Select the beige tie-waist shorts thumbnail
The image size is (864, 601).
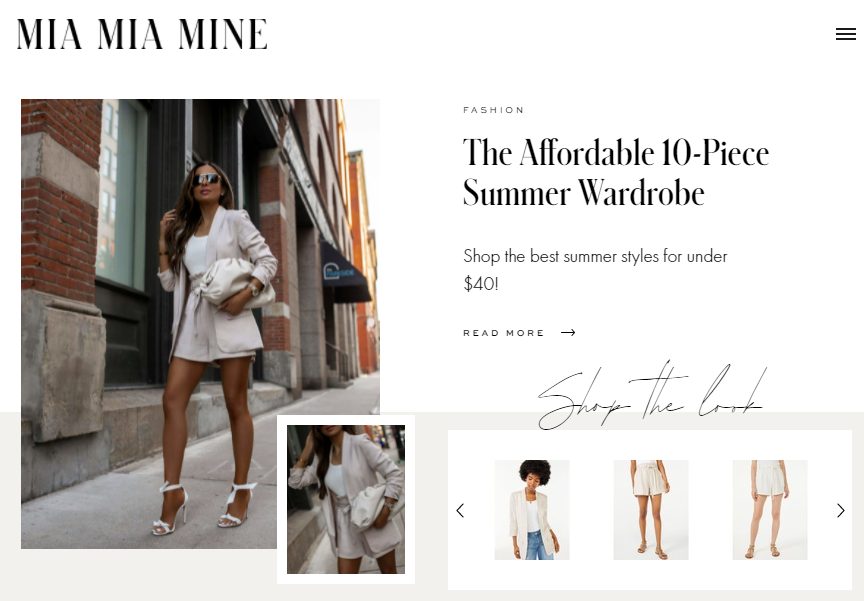coord(651,510)
